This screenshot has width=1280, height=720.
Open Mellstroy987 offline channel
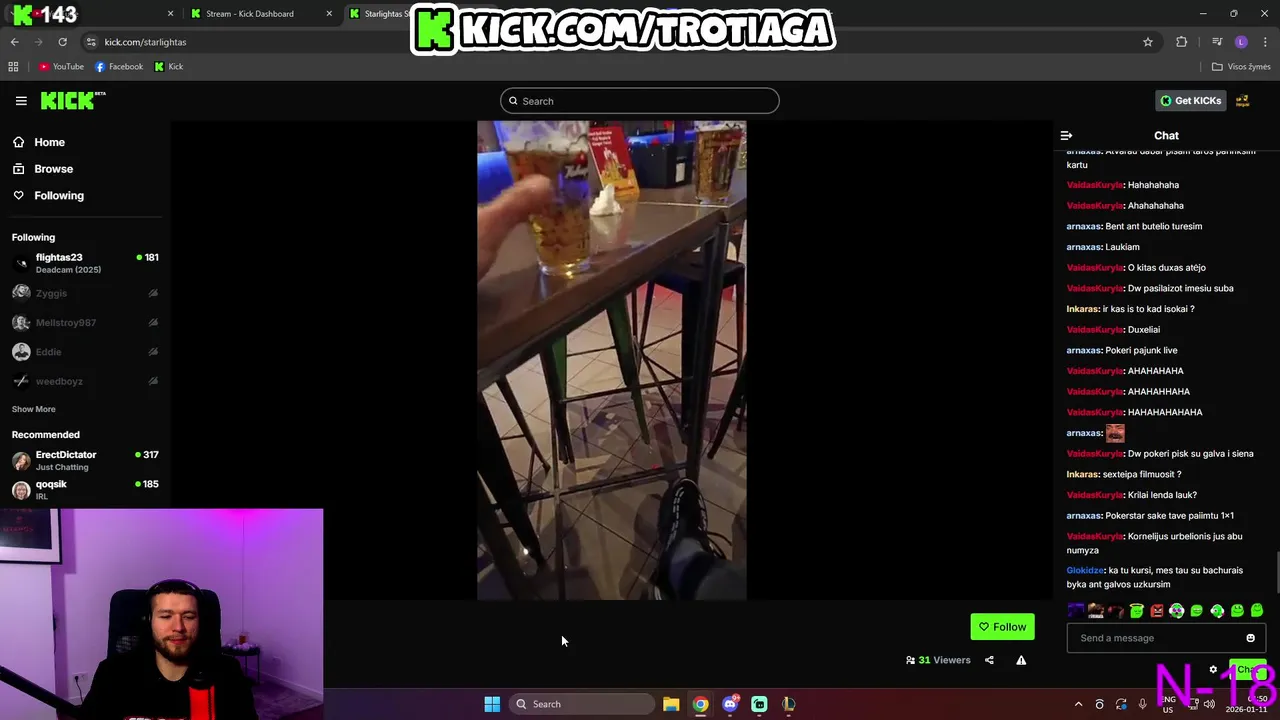86,322
